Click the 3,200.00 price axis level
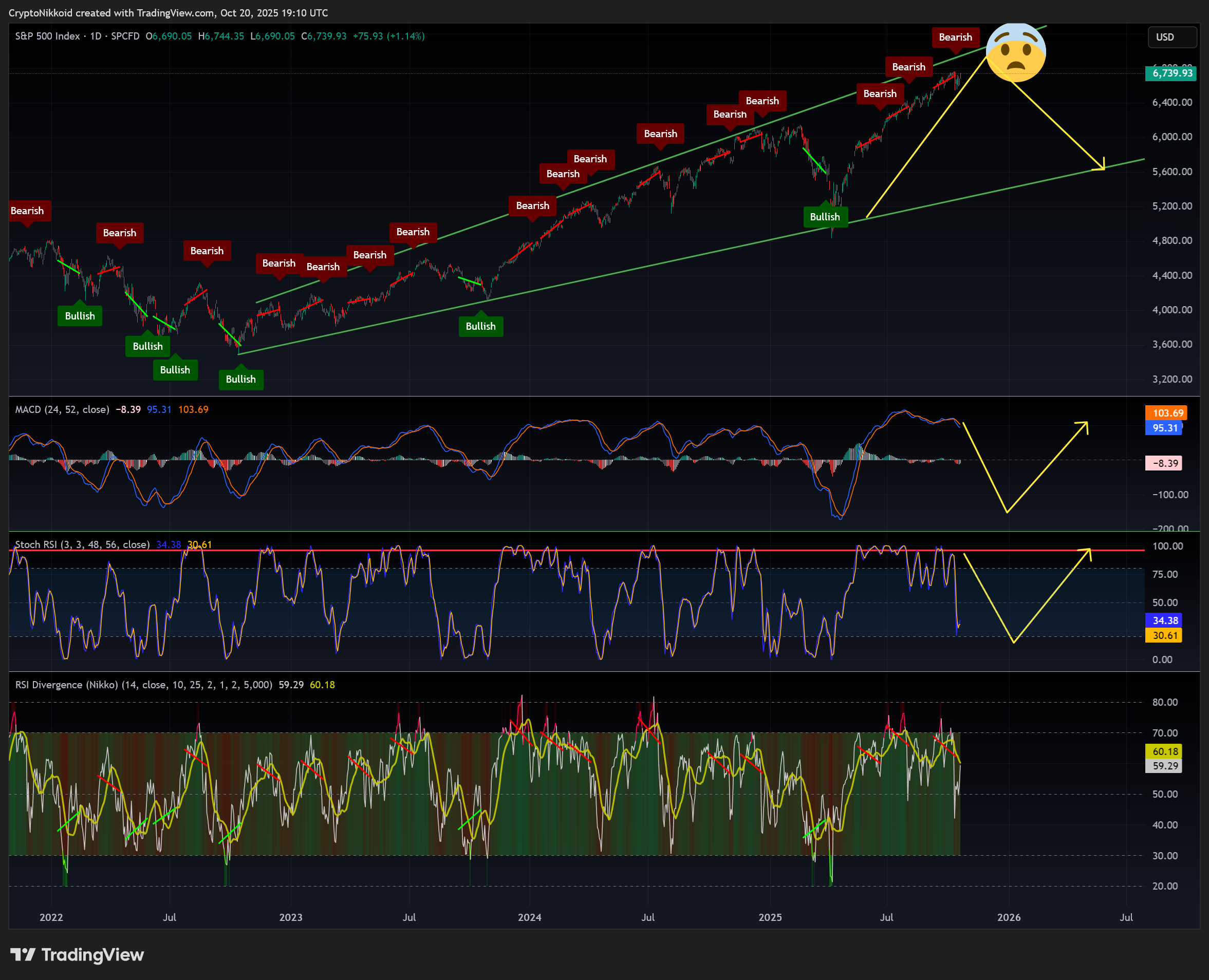This screenshot has height=980, width=1209. (1171, 379)
